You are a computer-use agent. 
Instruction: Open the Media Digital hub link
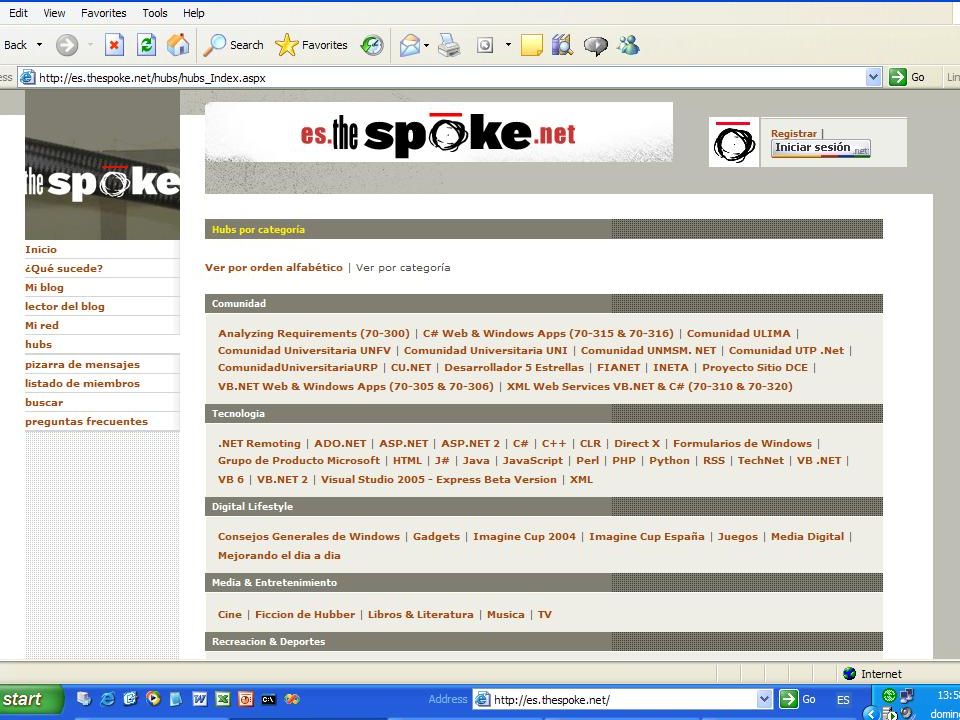[x=808, y=536]
